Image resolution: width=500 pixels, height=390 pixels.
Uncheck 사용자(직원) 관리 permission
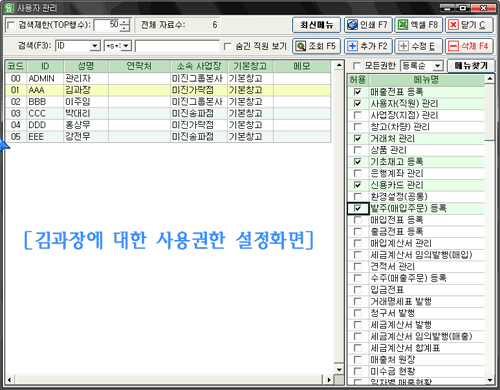358,104
